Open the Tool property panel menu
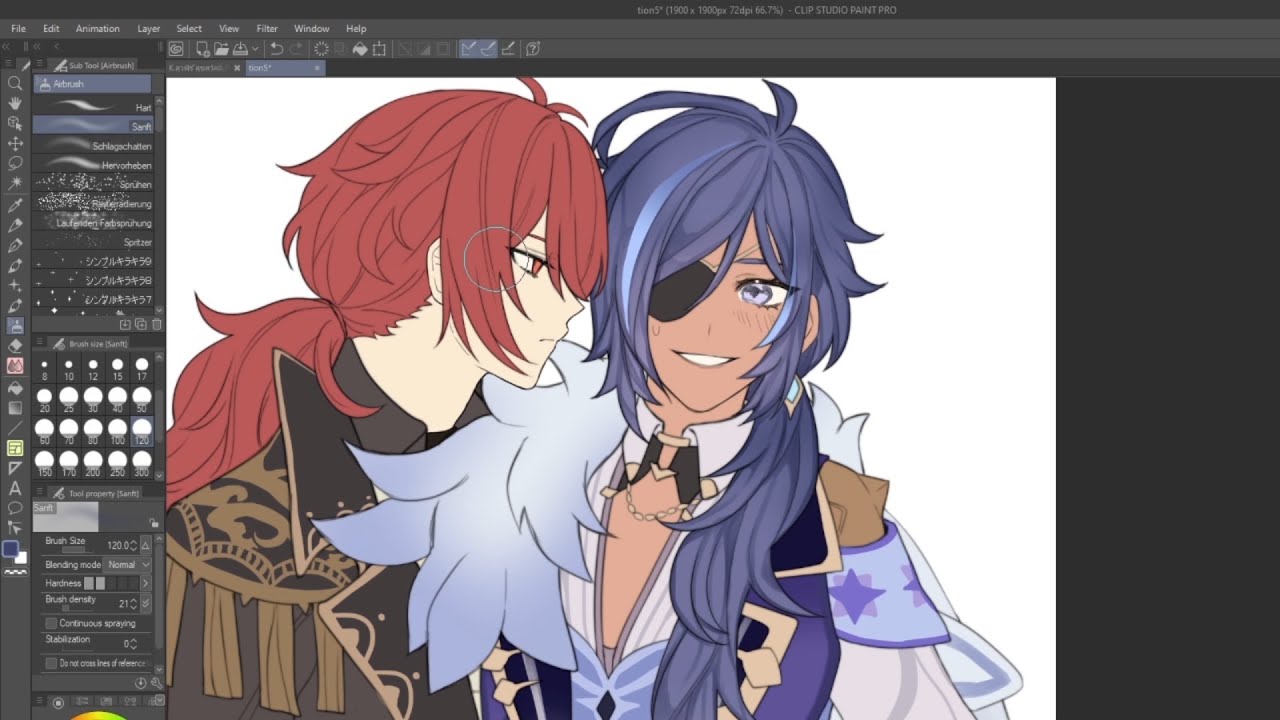The height and width of the screenshot is (720, 1280). (x=41, y=493)
